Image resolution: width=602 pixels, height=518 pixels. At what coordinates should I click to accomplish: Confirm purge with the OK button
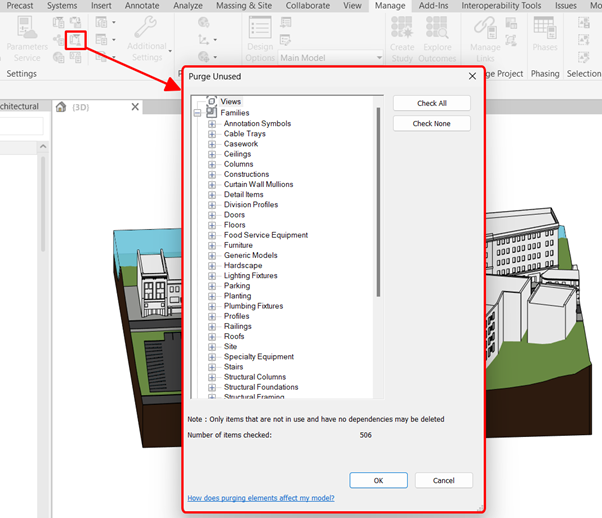pyautogui.click(x=378, y=480)
